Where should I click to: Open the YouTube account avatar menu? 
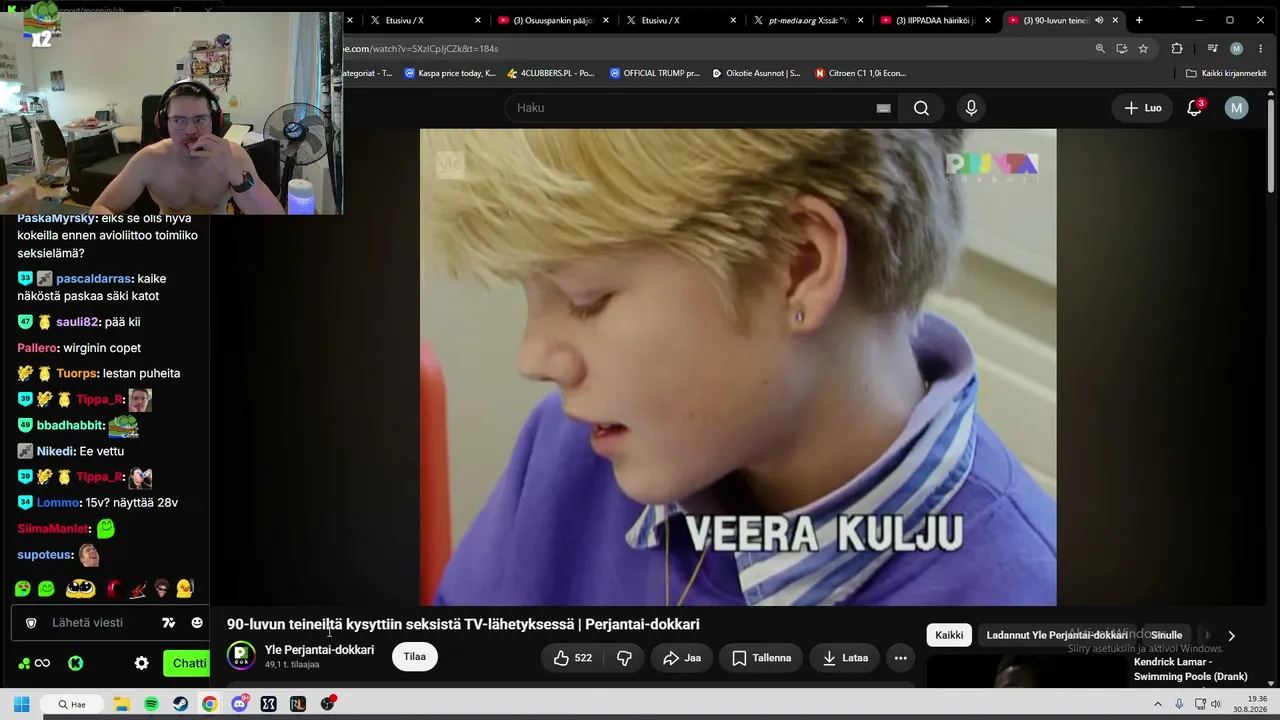click(x=1237, y=108)
